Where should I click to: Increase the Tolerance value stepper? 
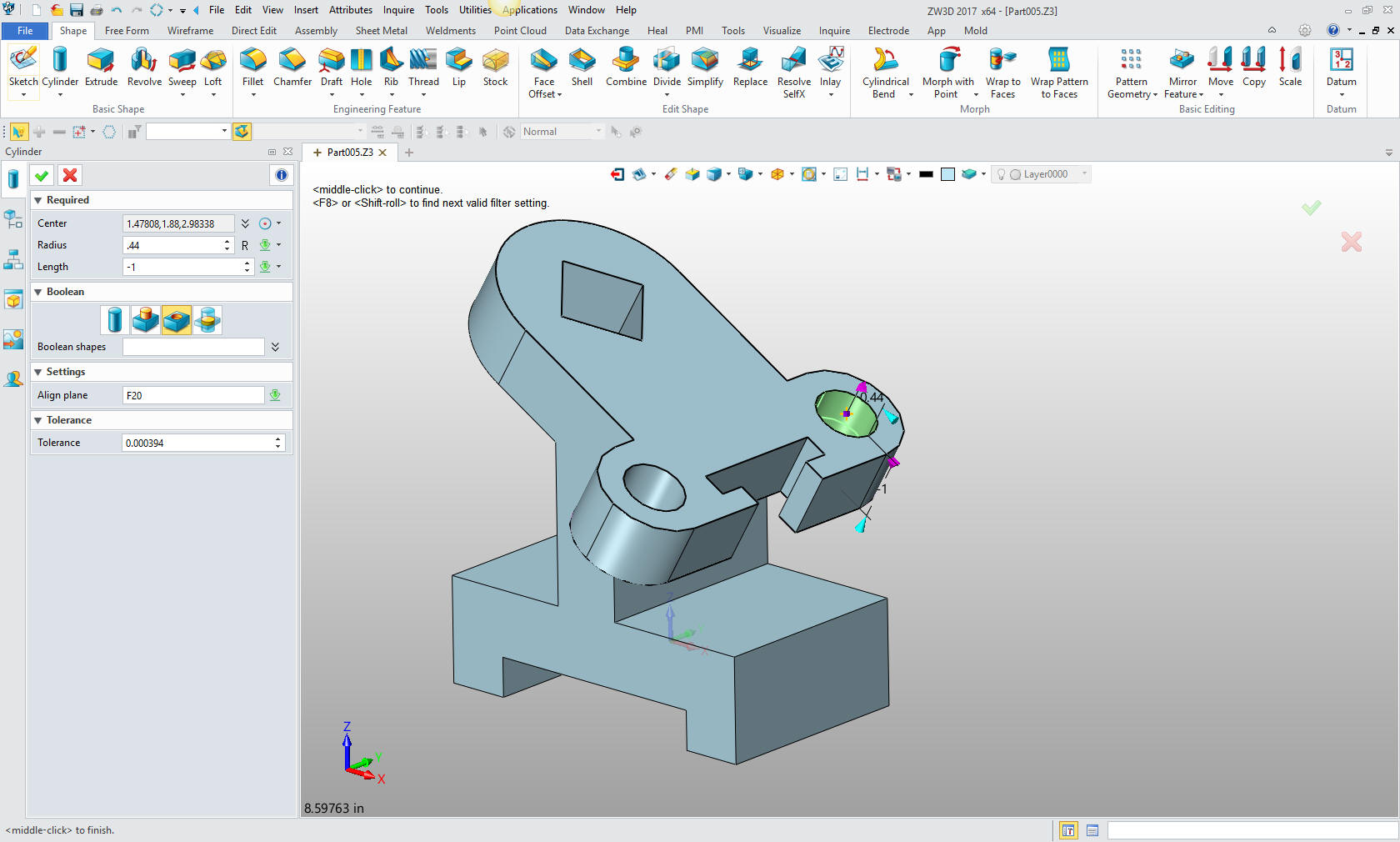pyautogui.click(x=278, y=439)
